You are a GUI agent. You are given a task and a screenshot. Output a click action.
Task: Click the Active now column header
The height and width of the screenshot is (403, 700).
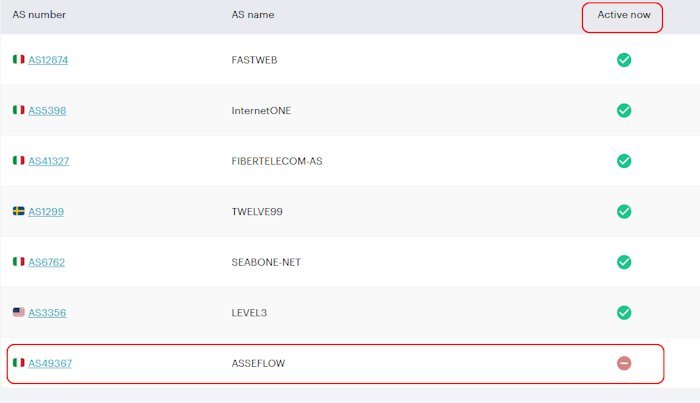[622, 15]
